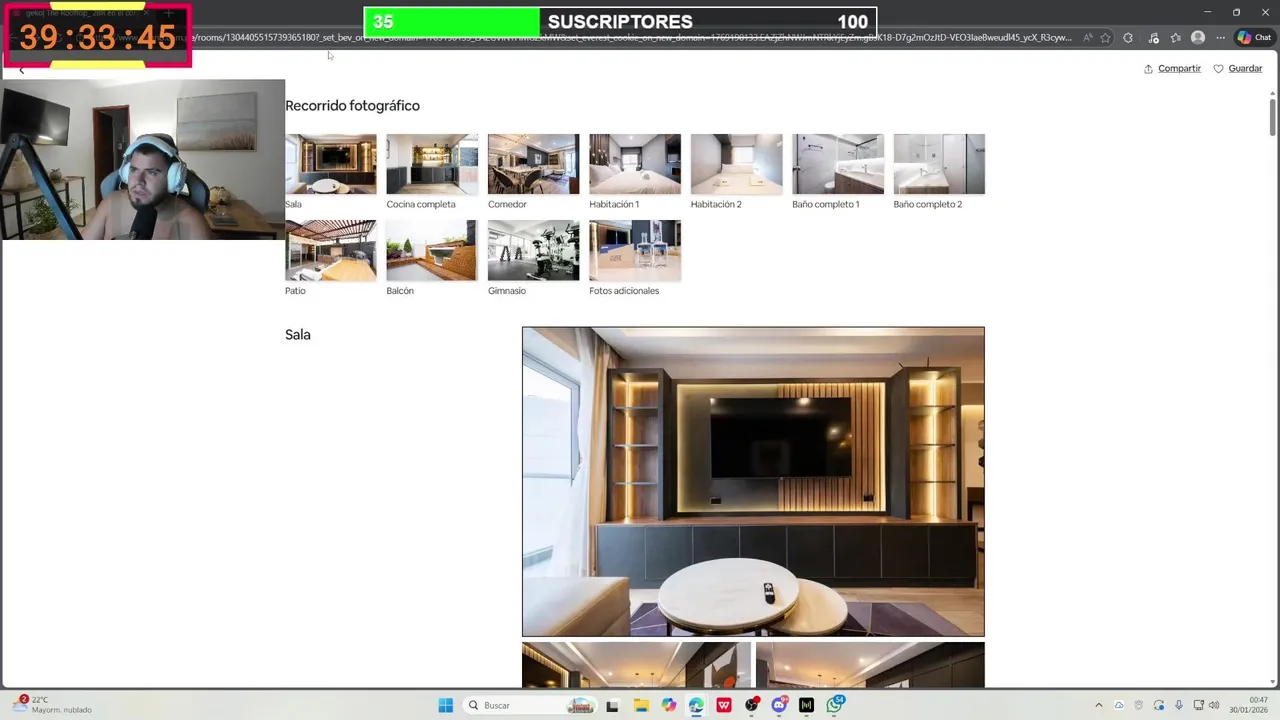
Task: Open the browser profile avatar
Action: coord(1198,38)
